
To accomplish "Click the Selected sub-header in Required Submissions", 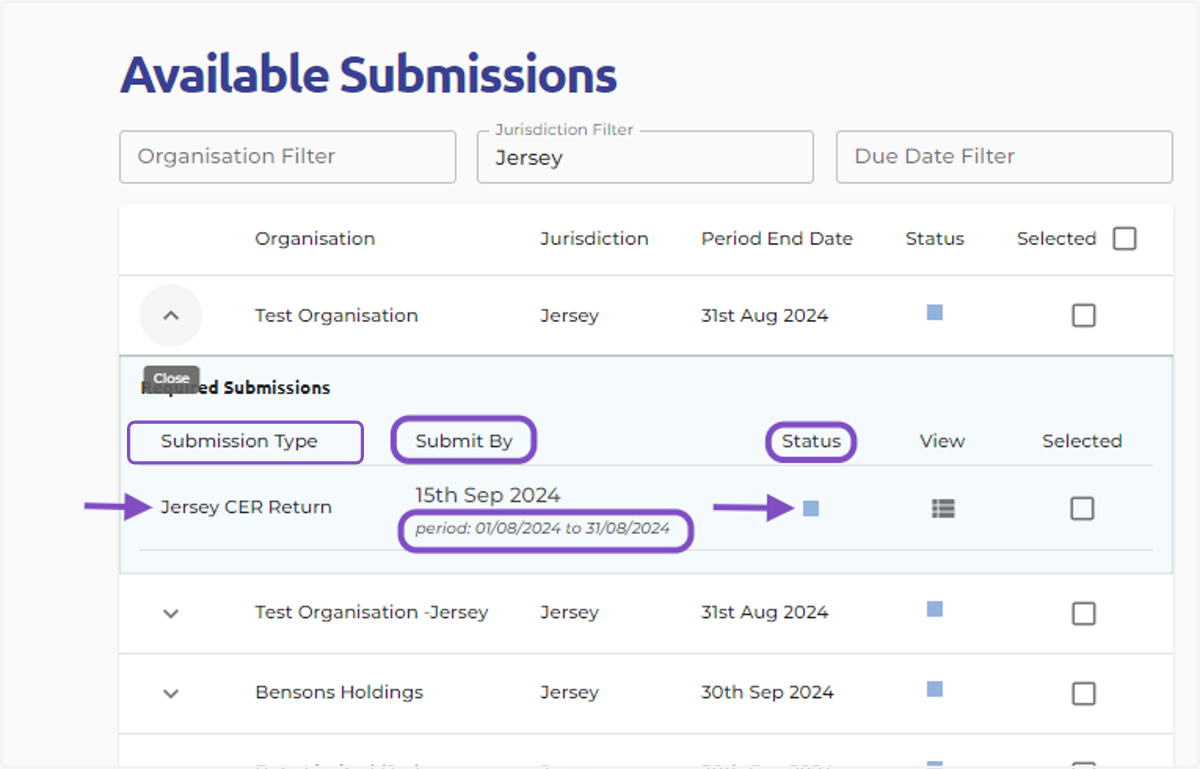I will [x=1082, y=441].
